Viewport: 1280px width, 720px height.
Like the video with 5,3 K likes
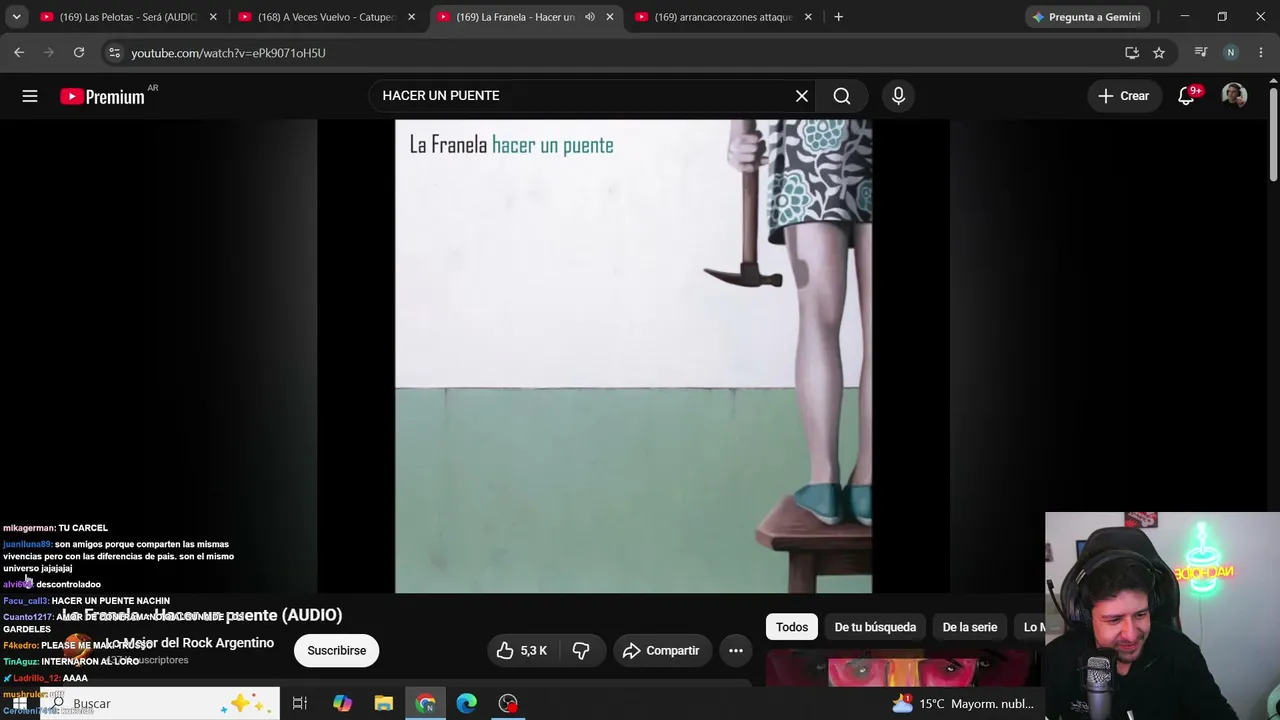pyautogui.click(x=522, y=651)
